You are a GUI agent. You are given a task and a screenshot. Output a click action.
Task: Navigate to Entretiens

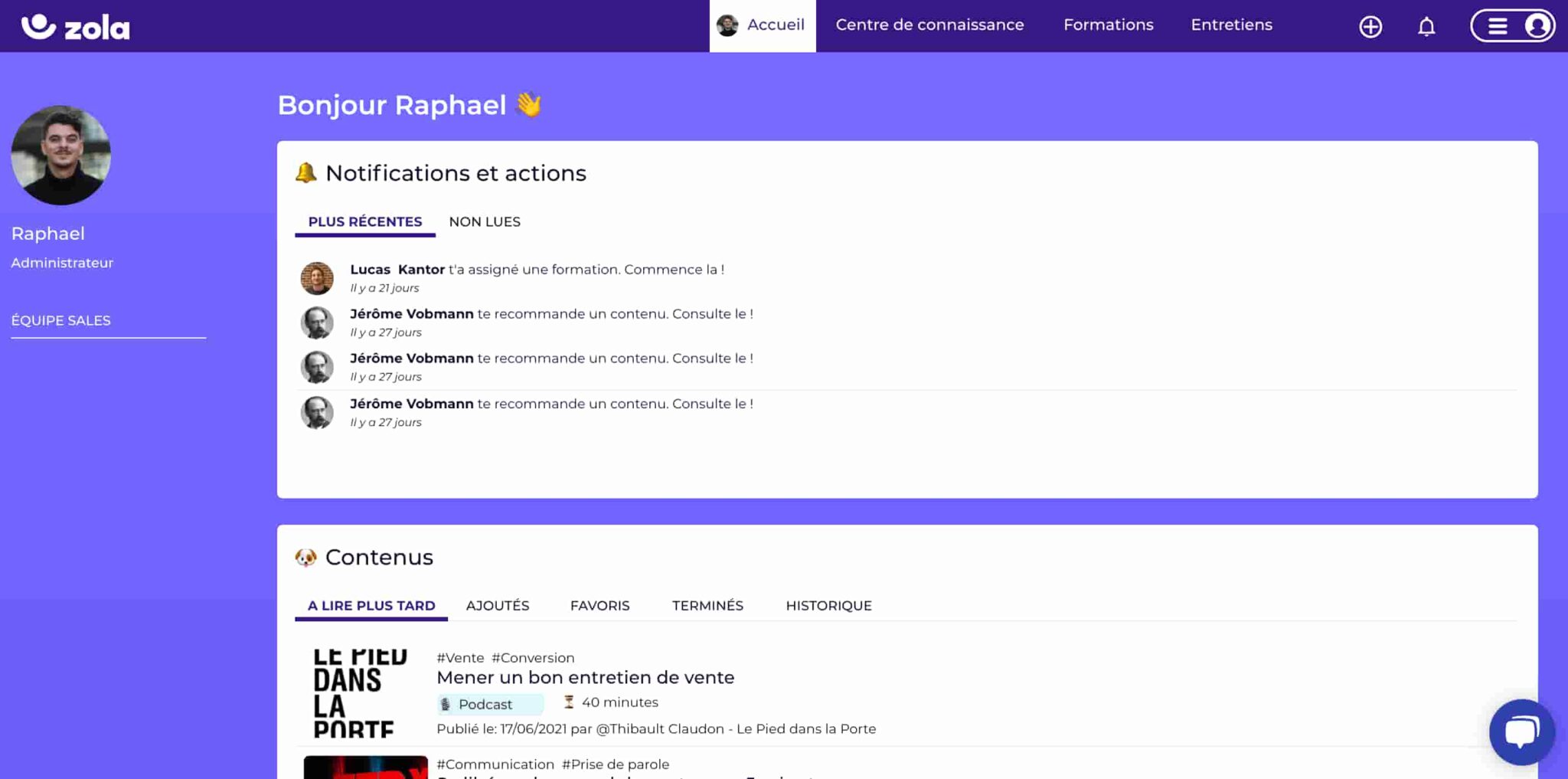(1231, 25)
